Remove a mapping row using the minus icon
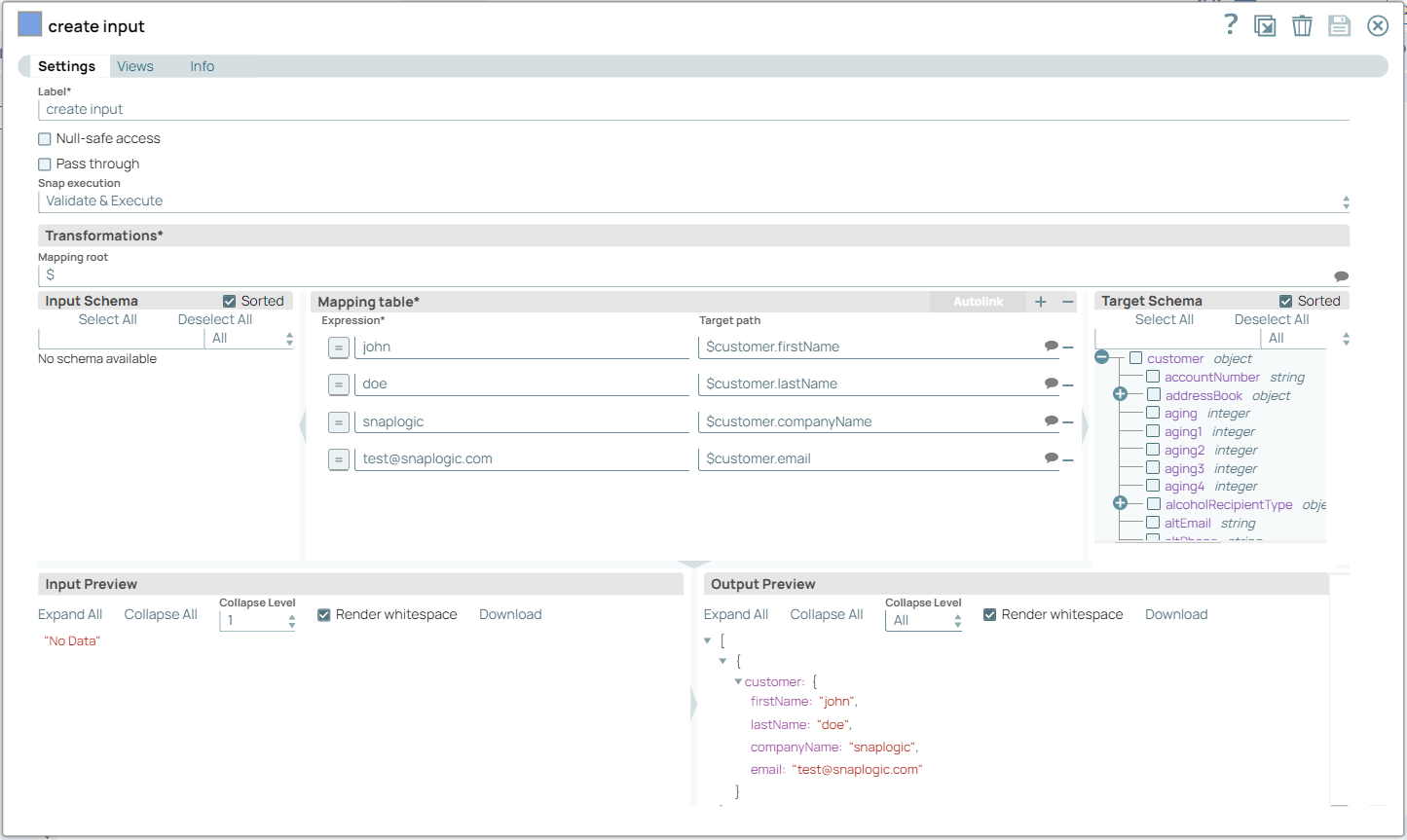The height and width of the screenshot is (840, 1407). [x=1068, y=302]
